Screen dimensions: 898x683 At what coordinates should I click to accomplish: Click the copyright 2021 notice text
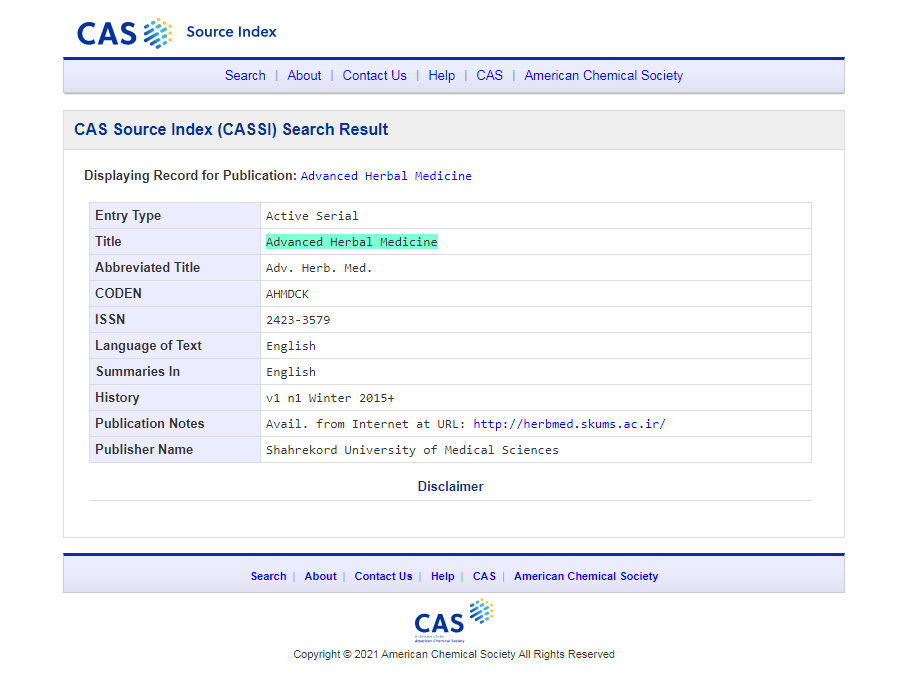pos(454,654)
